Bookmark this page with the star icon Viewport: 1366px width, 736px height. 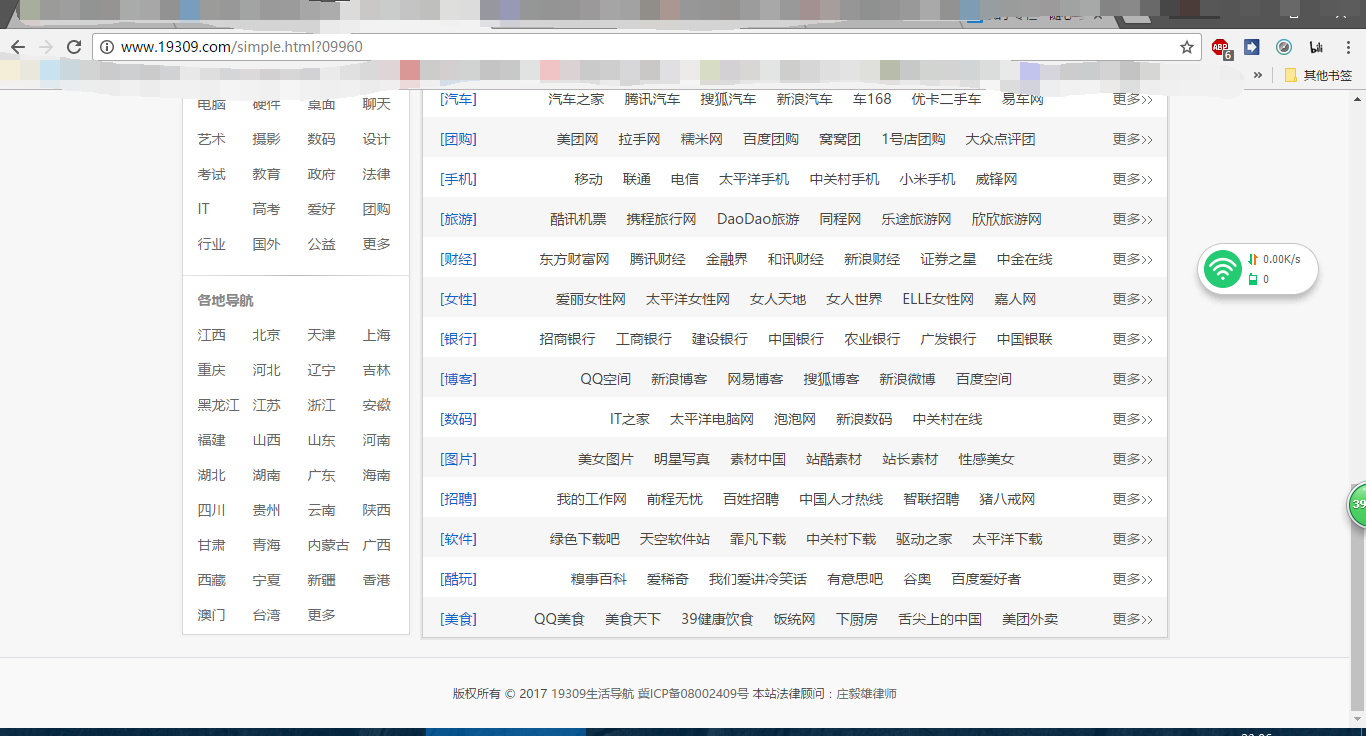pos(1187,47)
